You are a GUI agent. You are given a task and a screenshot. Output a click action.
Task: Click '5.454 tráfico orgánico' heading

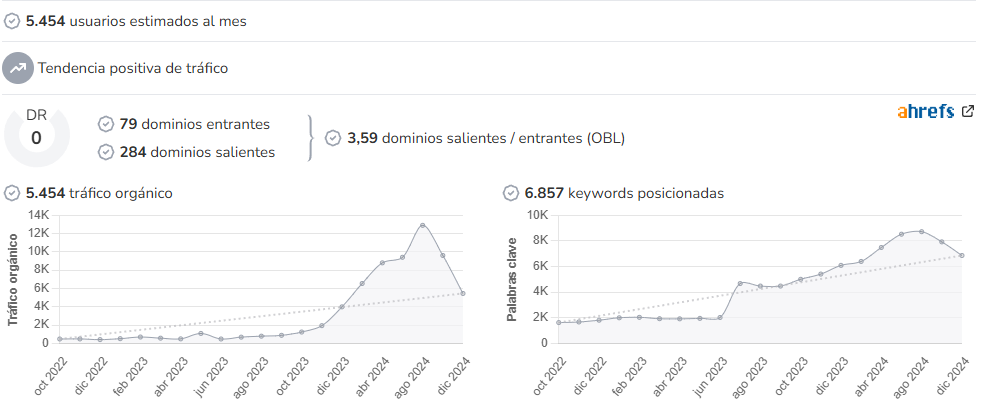(99, 193)
